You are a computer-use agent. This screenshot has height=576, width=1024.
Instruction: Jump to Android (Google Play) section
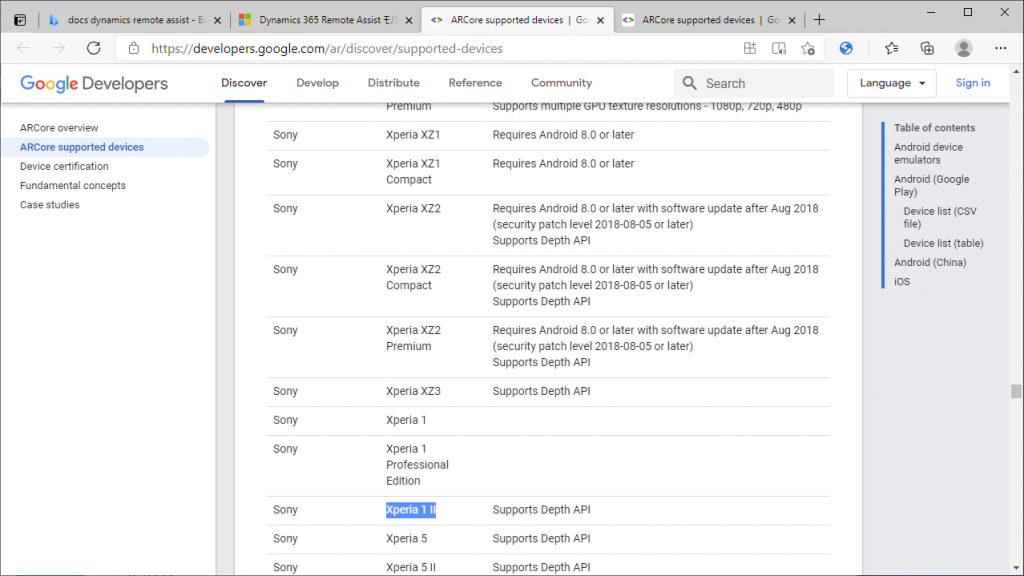tap(931, 185)
